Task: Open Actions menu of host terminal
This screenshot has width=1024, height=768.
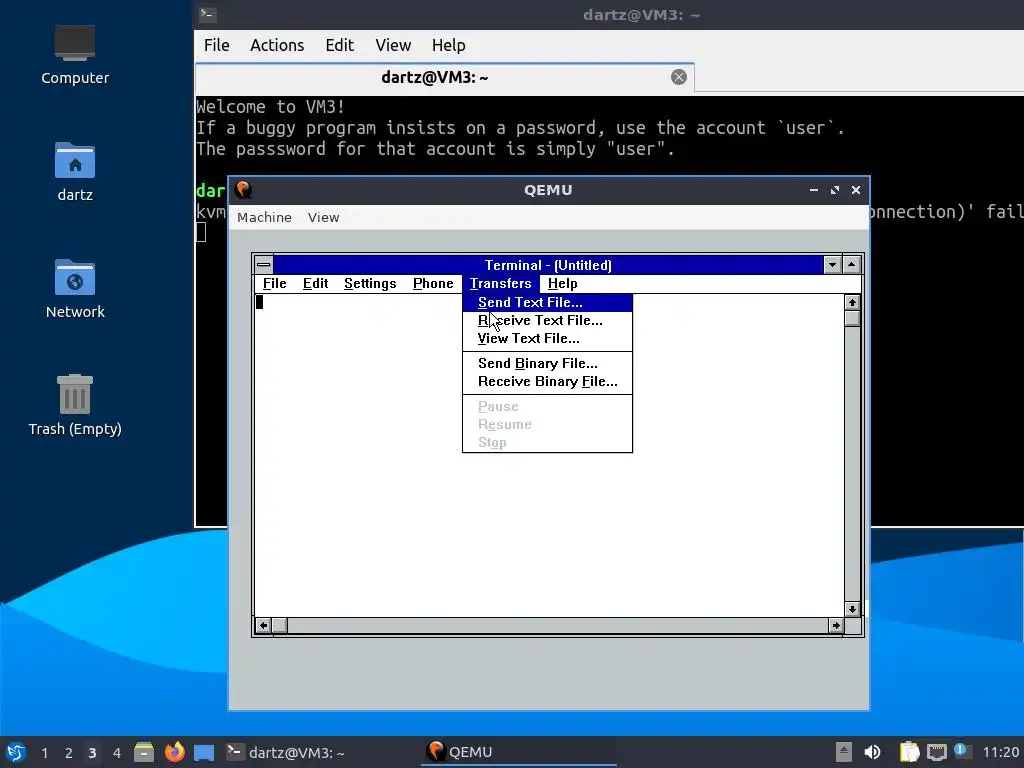Action: 277,45
